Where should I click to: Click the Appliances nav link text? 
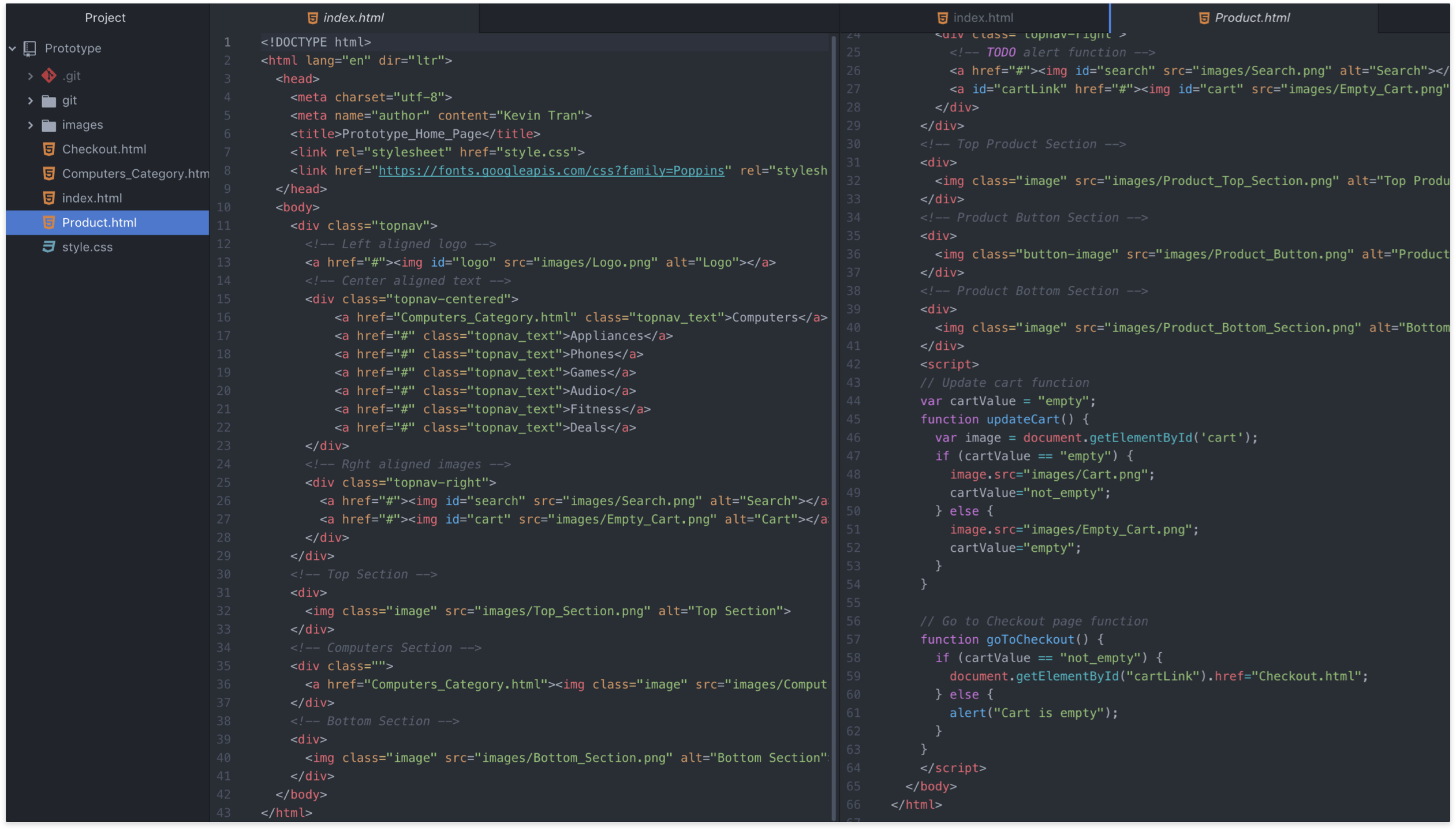[606, 336]
